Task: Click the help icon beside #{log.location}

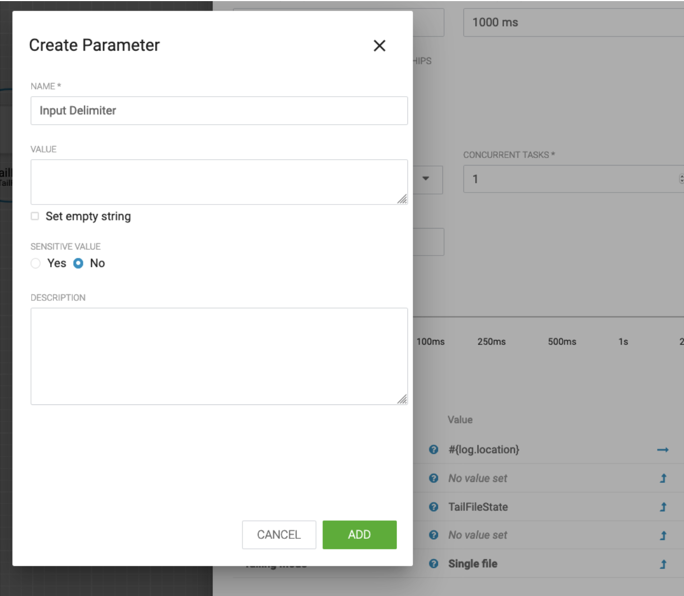Action: 433,450
